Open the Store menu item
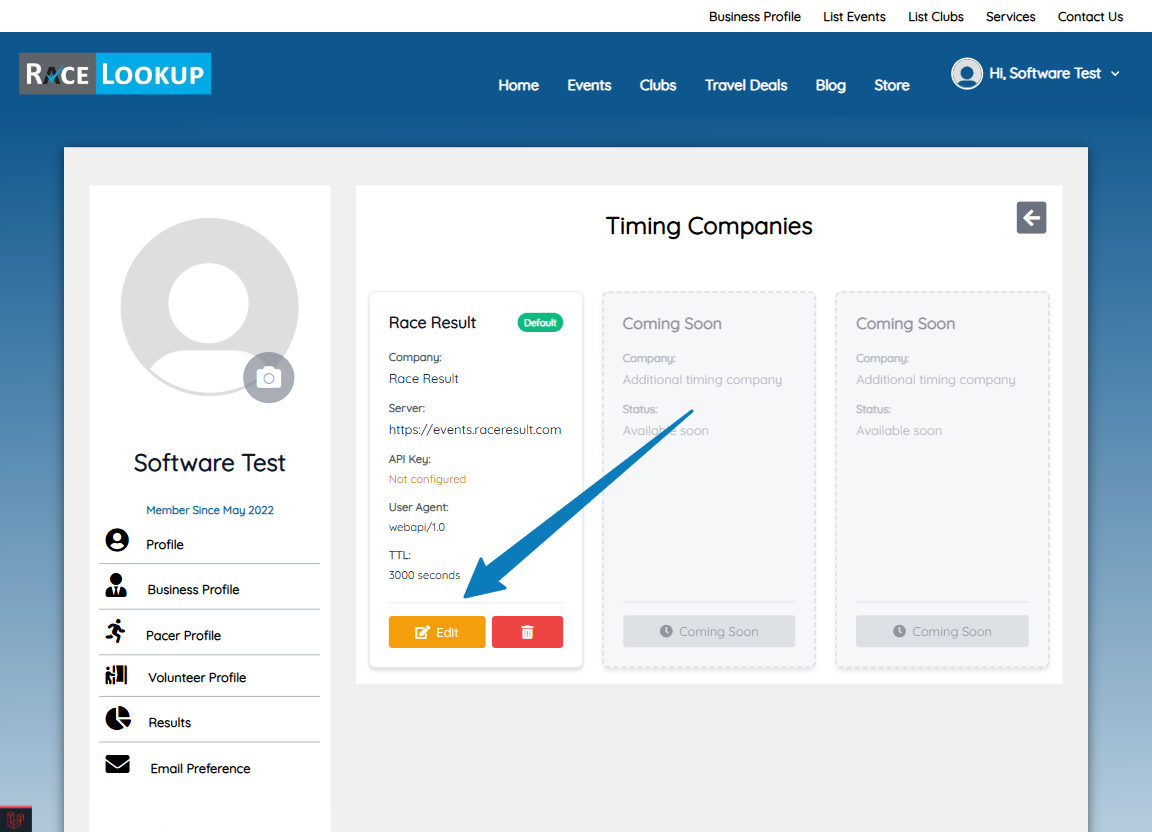The width and height of the screenshot is (1152, 832). (891, 85)
